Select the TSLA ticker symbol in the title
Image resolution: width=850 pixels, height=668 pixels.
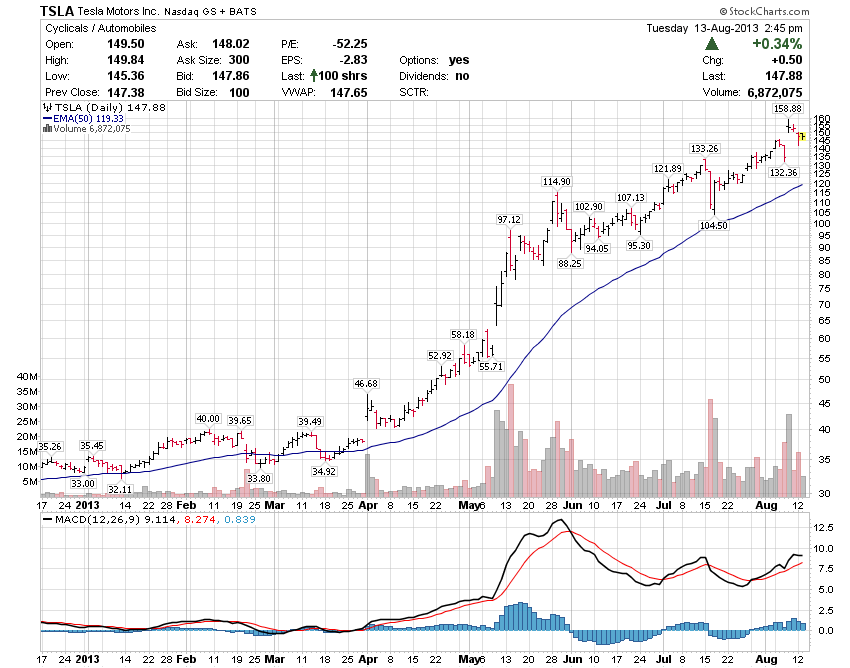click(x=57, y=11)
